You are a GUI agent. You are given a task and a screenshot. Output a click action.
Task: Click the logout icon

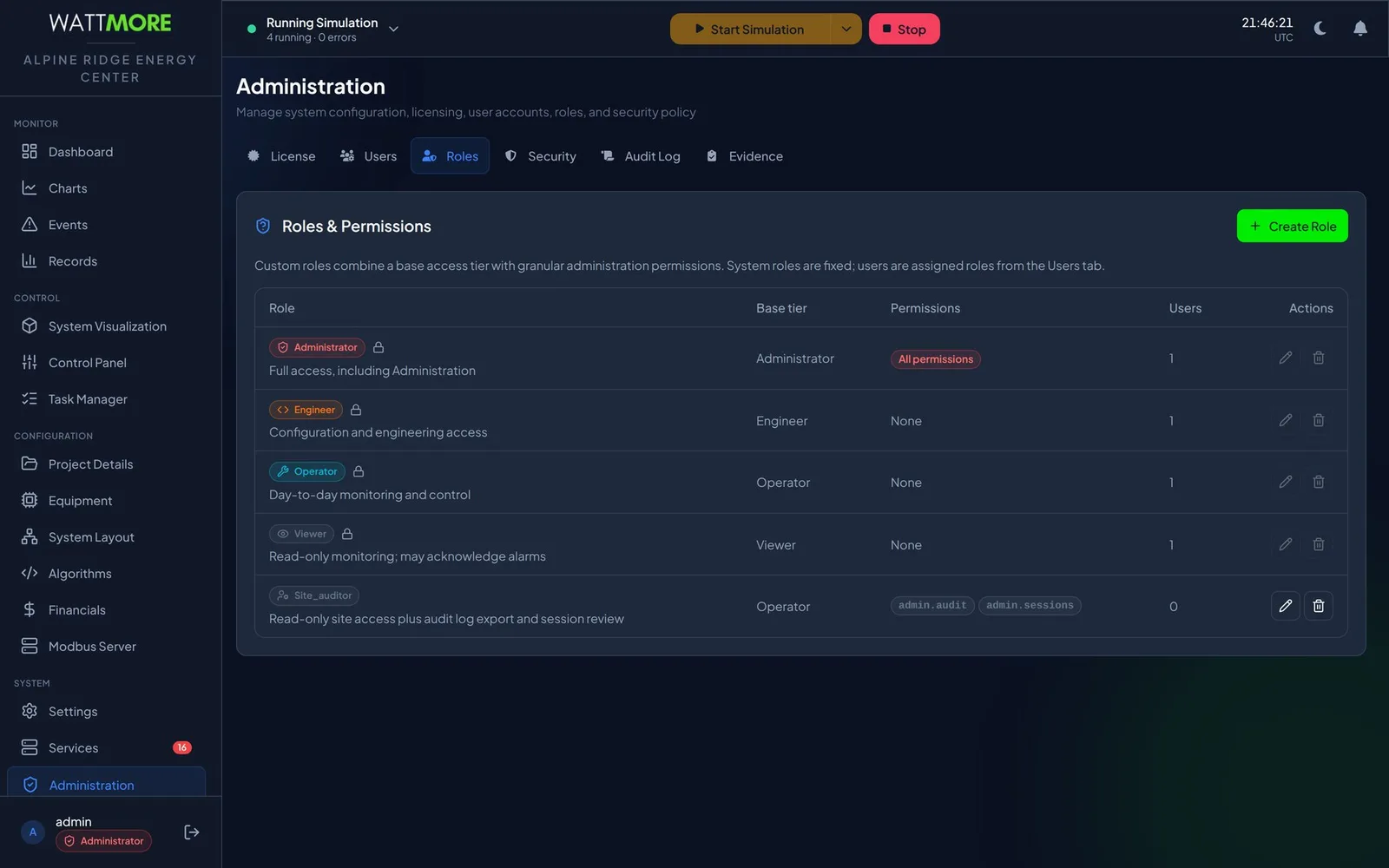click(x=192, y=832)
